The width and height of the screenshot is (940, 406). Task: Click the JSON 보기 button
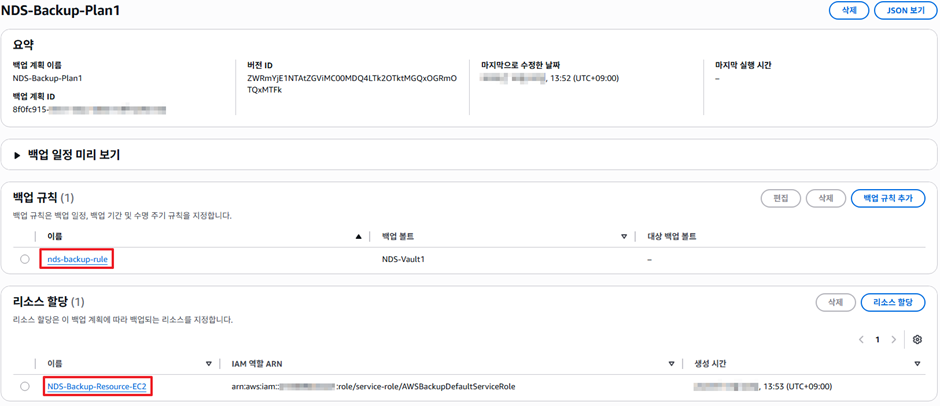pos(905,11)
